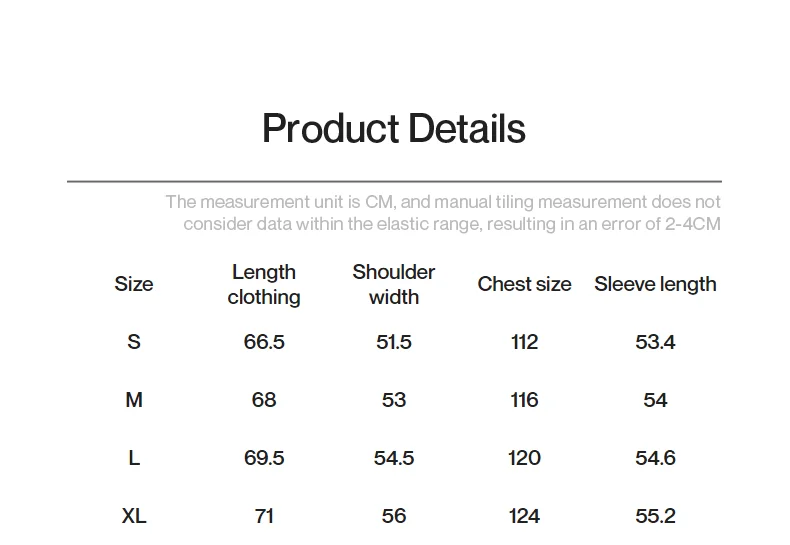Click the 69.5 length value
The width and height of the screenshot is (790, 545).
[264, 458]
